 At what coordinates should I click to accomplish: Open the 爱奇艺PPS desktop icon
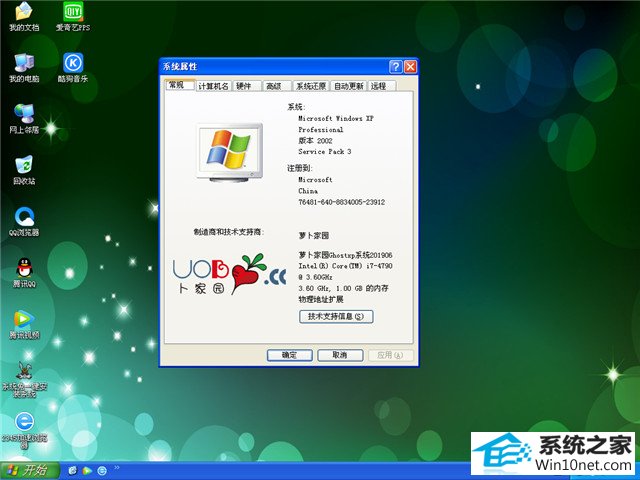pos(73,16)
